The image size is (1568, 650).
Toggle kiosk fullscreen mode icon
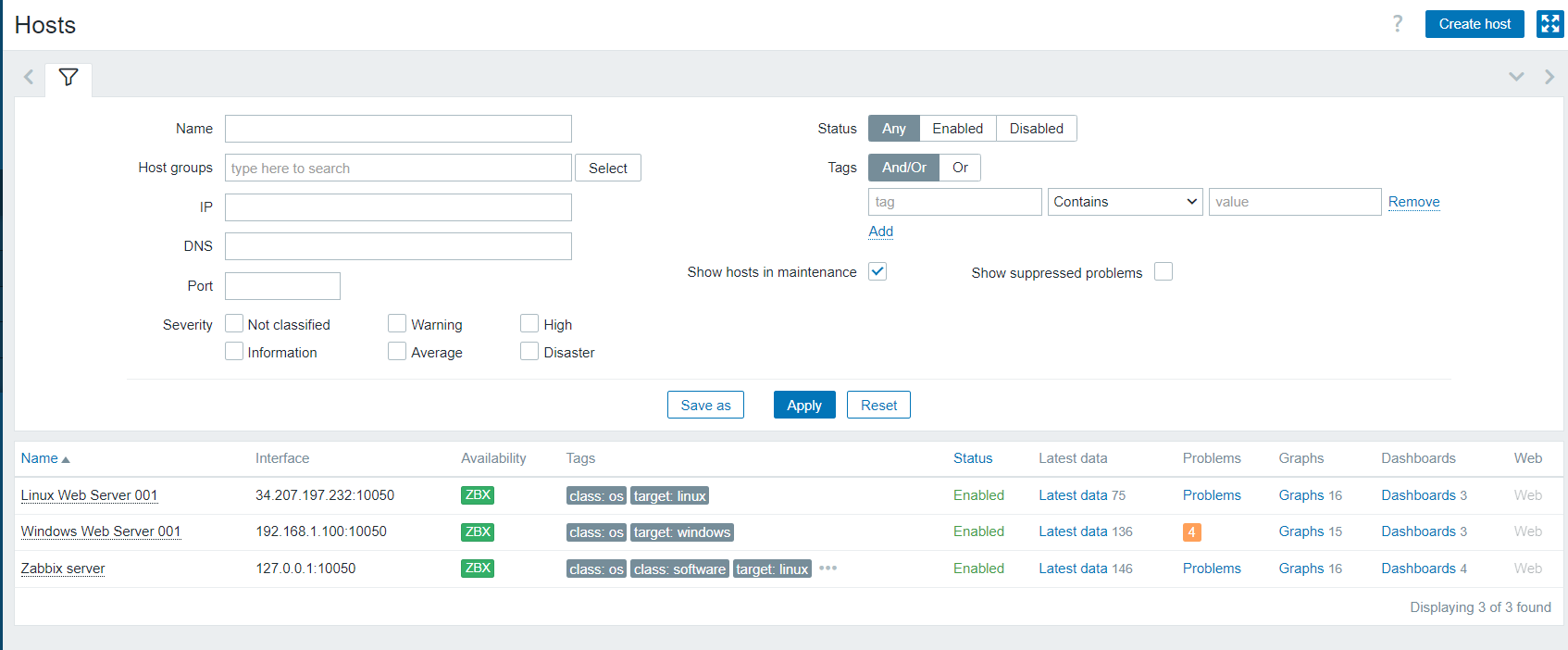coord(1549,24)
